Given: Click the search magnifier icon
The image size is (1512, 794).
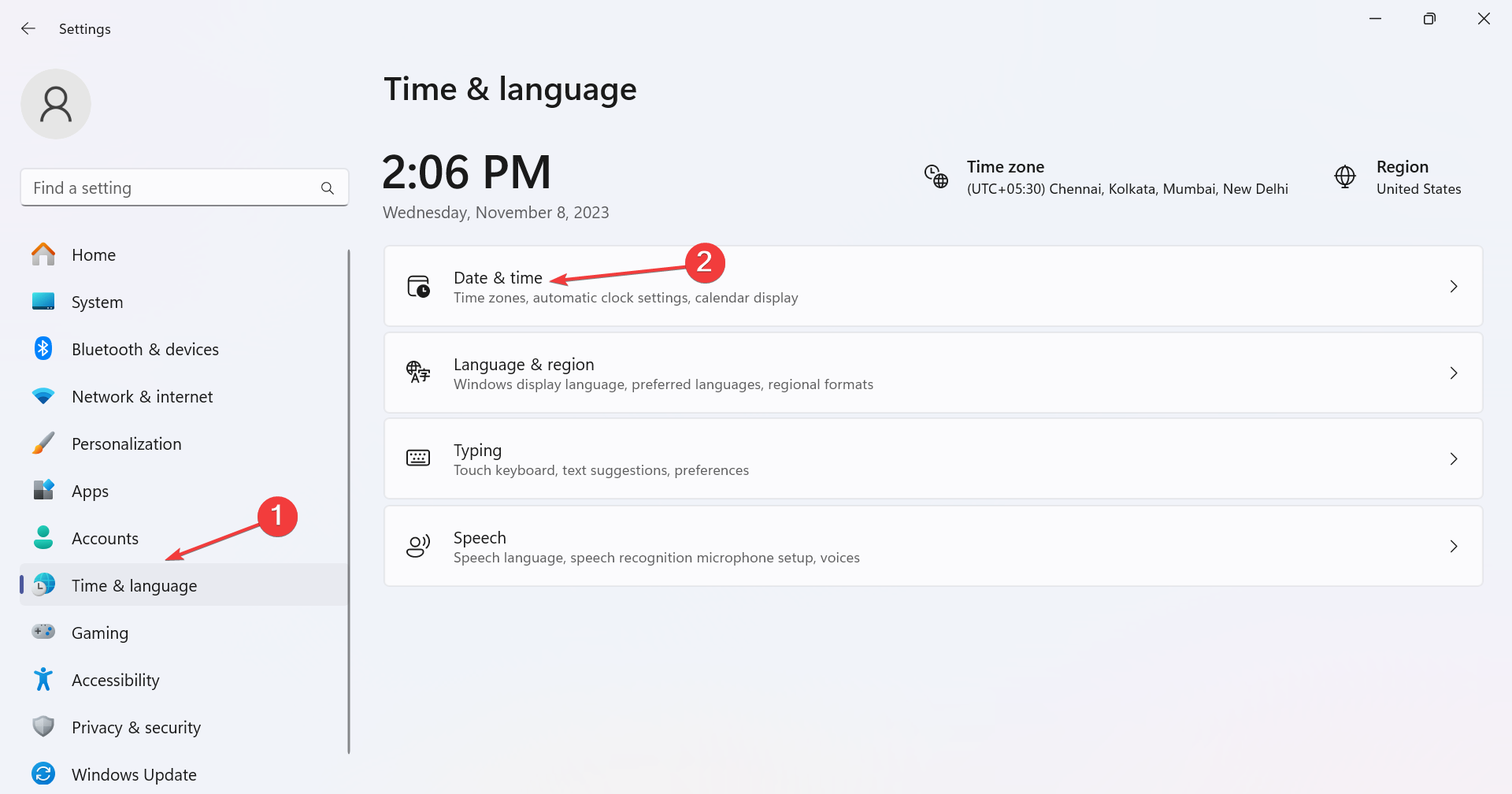Looking at the screenshot, I should point(328,188).
